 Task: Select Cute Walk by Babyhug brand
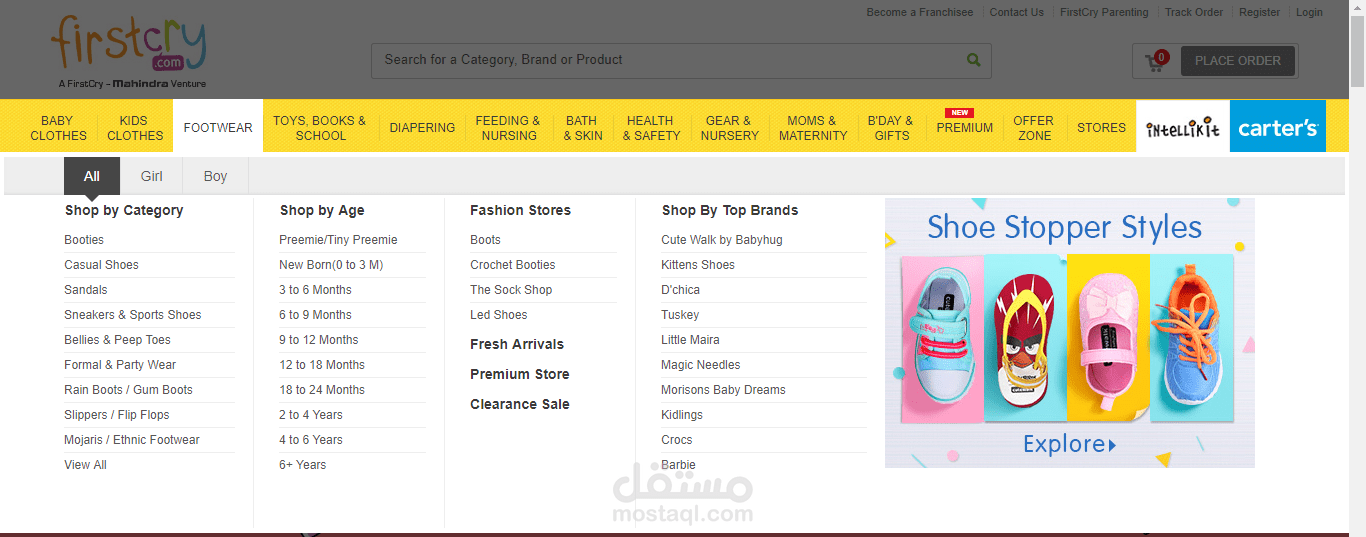coord(722,240)
